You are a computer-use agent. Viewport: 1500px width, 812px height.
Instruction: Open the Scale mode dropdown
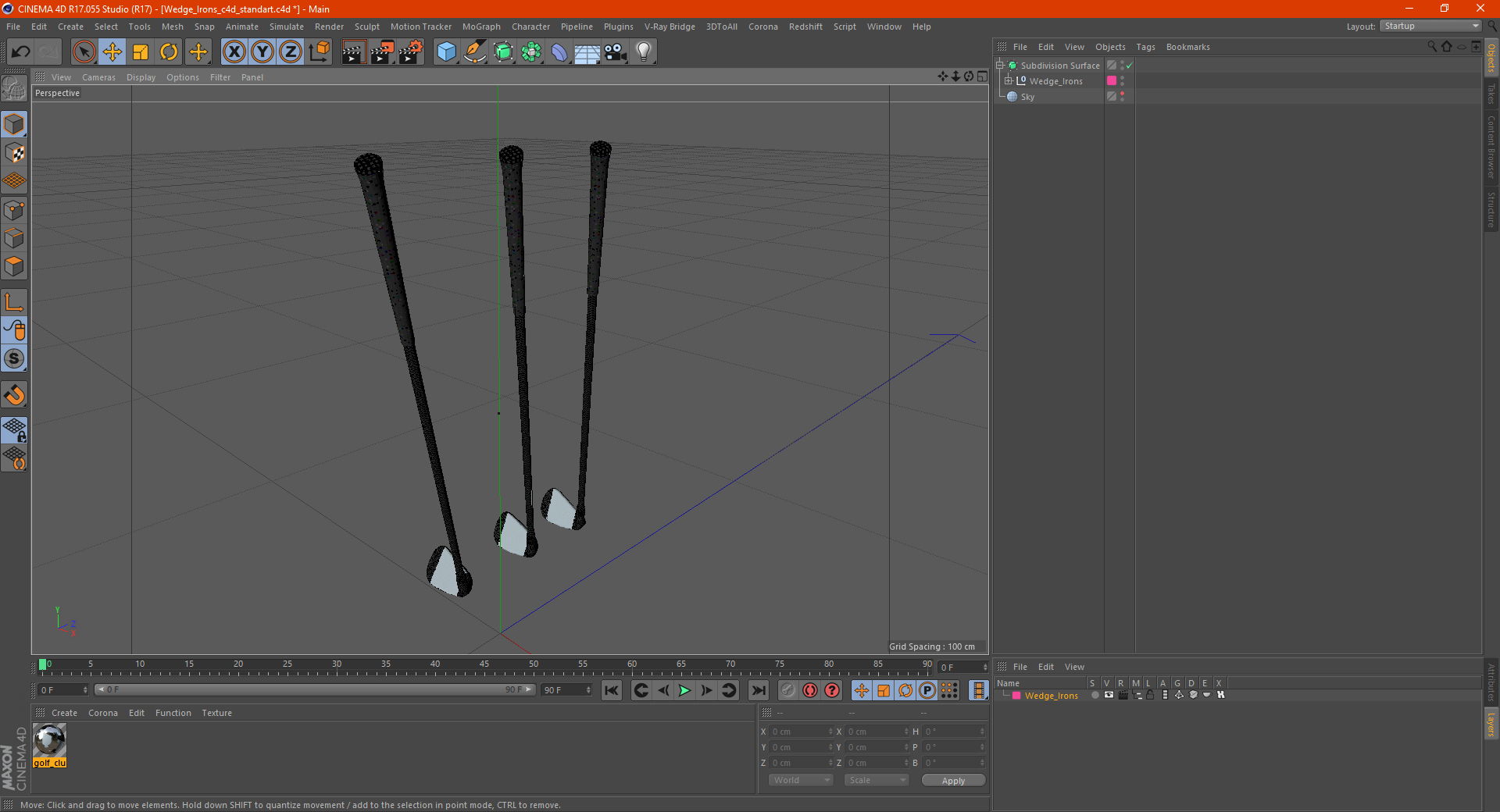(877, 780)
